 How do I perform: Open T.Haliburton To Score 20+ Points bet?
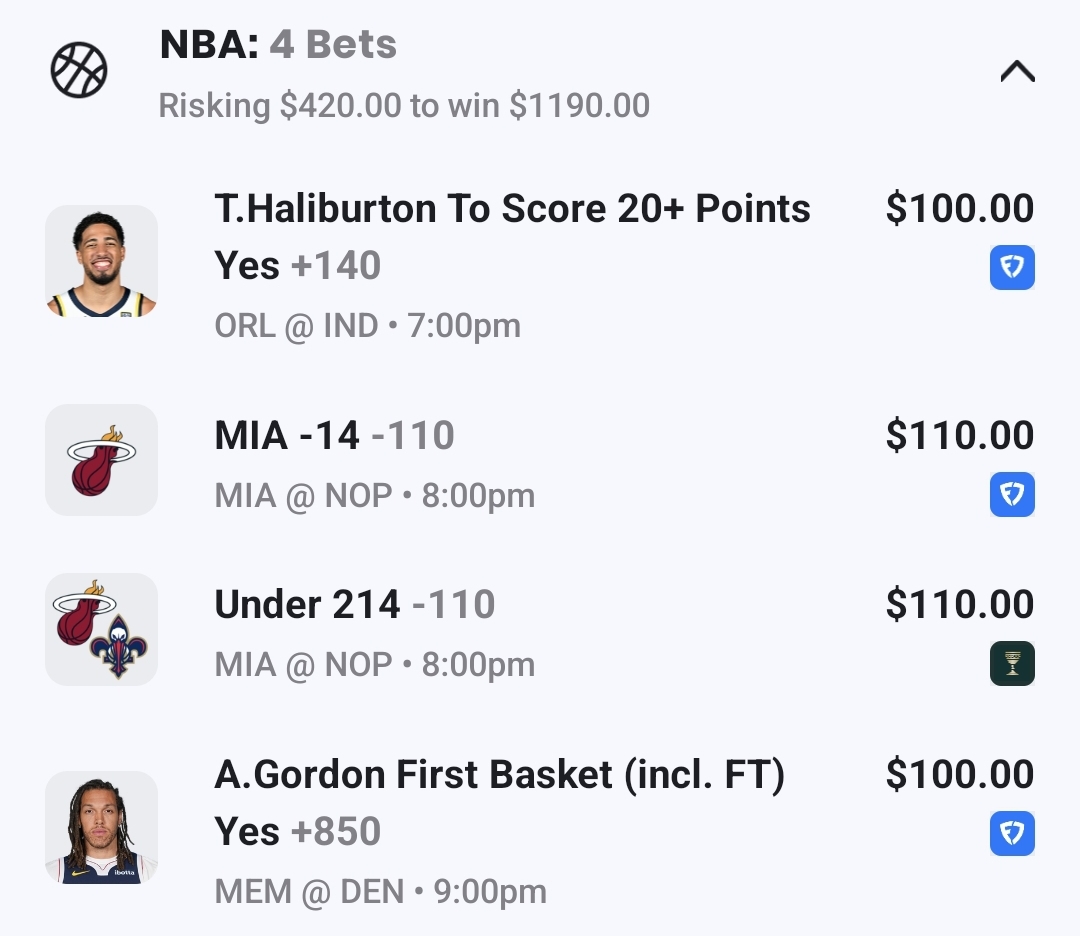coord(512,209)
